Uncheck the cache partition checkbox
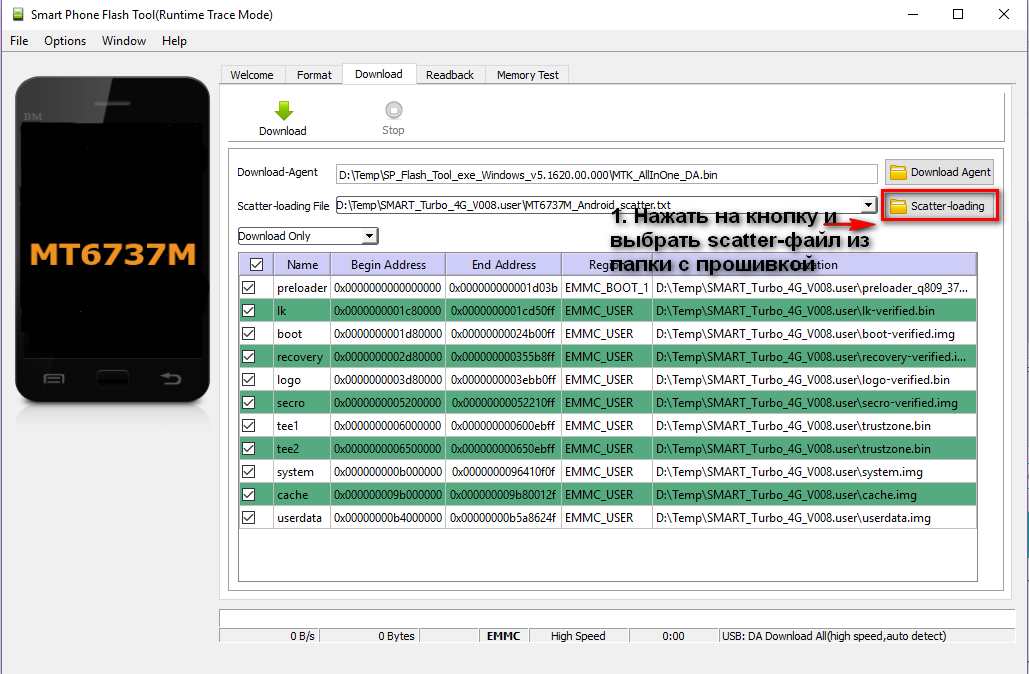Image resolution: width=1029 pixels, height=674 pixels. point(249,494)
